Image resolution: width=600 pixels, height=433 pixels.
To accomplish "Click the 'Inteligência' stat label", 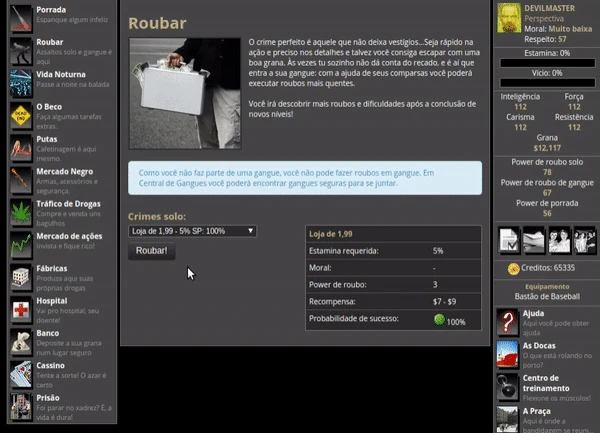I will [520, 97].
